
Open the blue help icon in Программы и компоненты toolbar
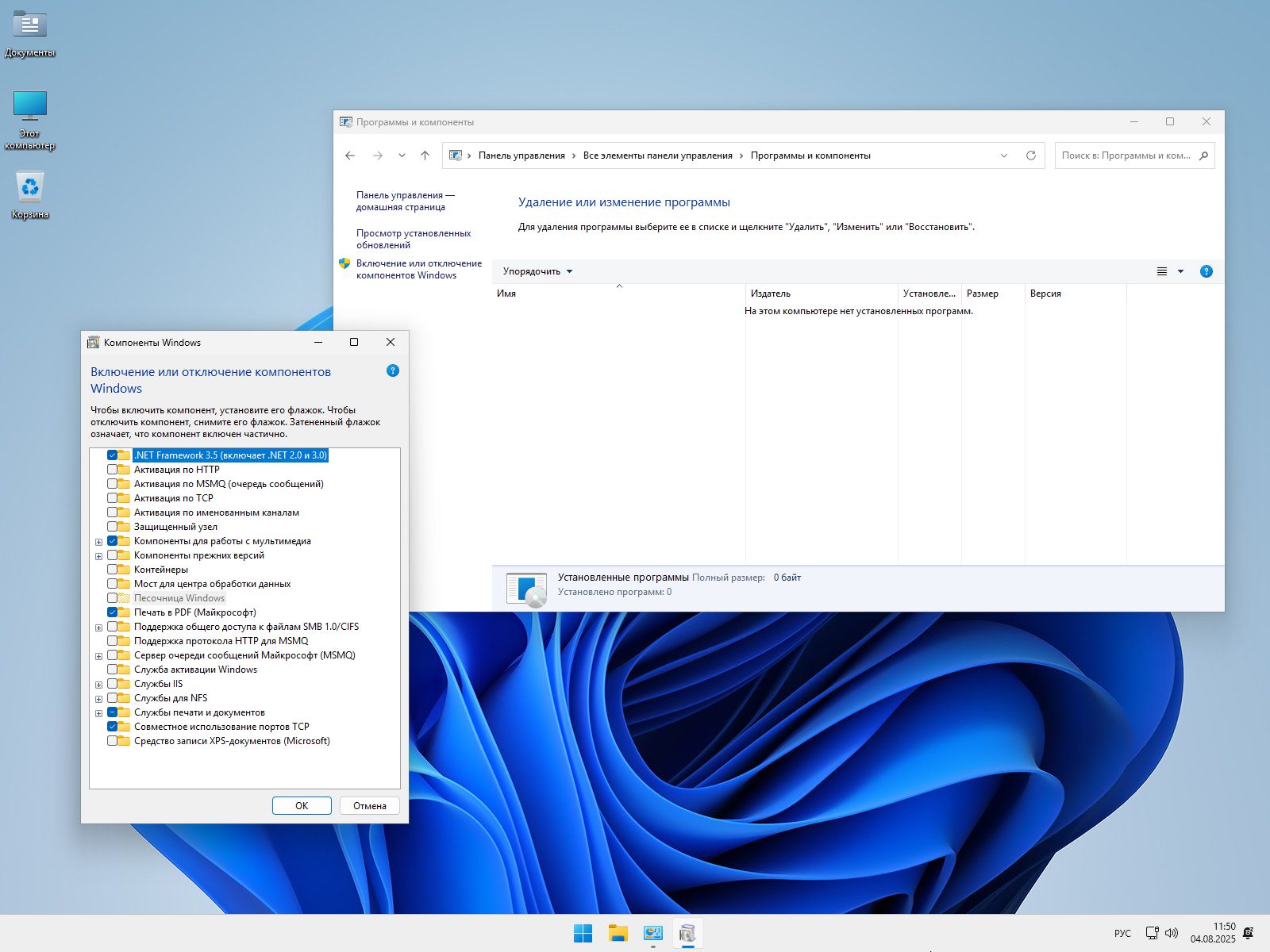click(x=1206, y=271)
